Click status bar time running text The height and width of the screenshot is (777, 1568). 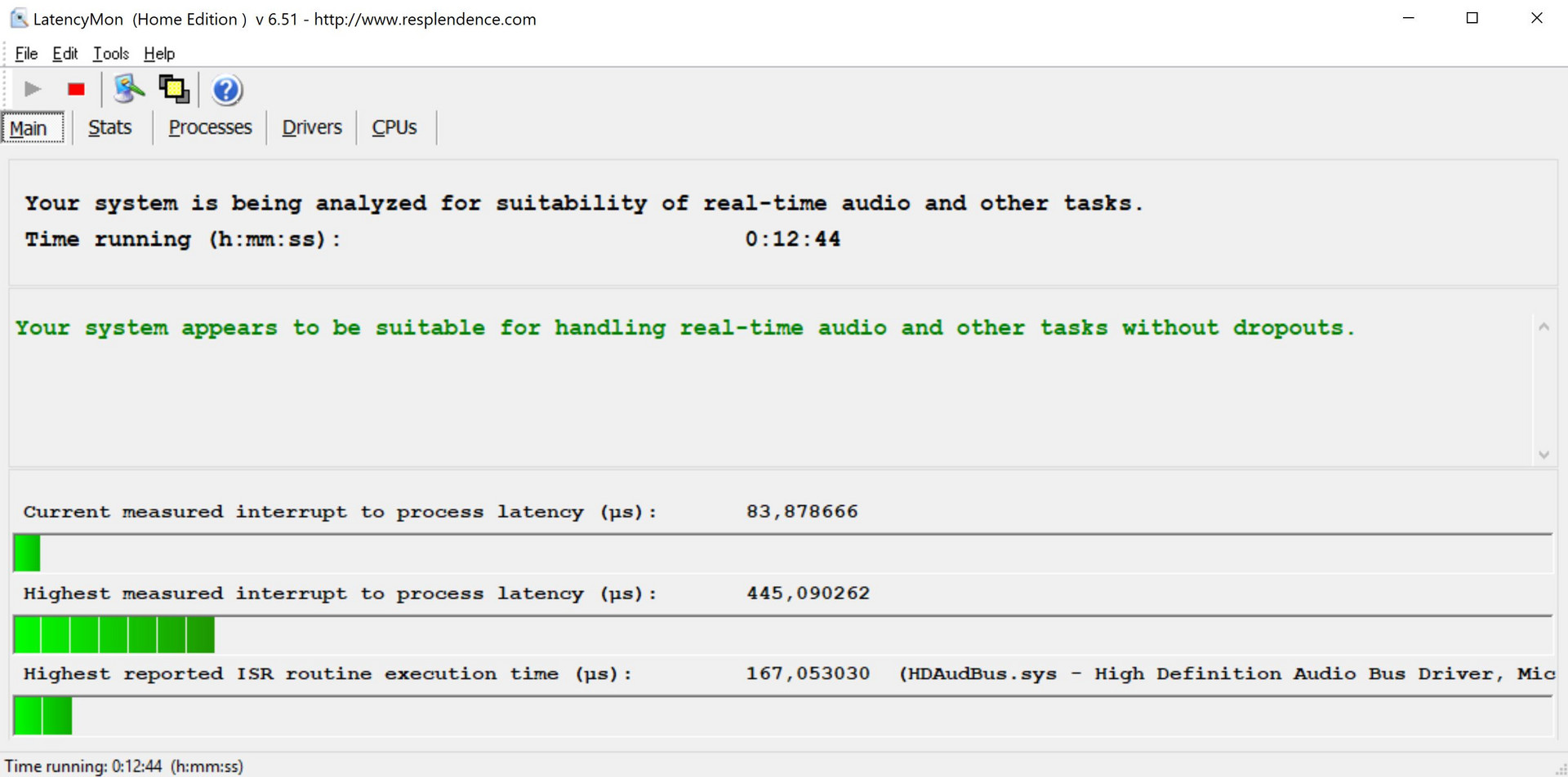(x=124, y=766)
